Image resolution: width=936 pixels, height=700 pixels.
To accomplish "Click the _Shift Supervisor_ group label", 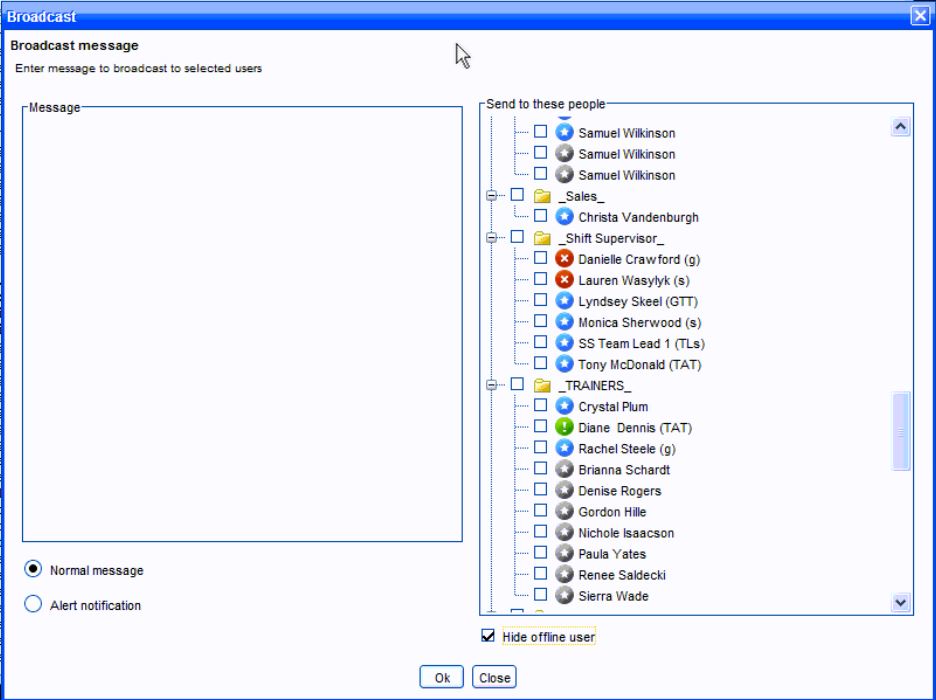I will point(611,239).
